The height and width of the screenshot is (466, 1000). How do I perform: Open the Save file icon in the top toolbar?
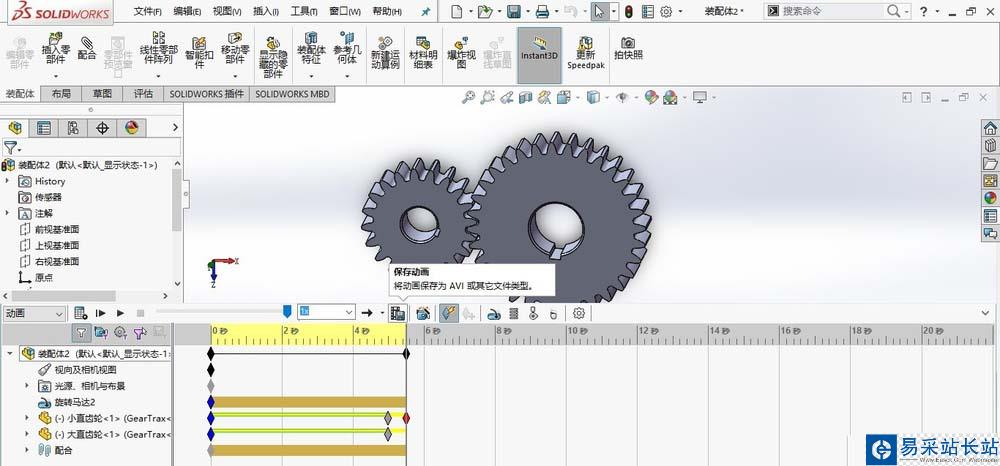[x=513, y=11]
